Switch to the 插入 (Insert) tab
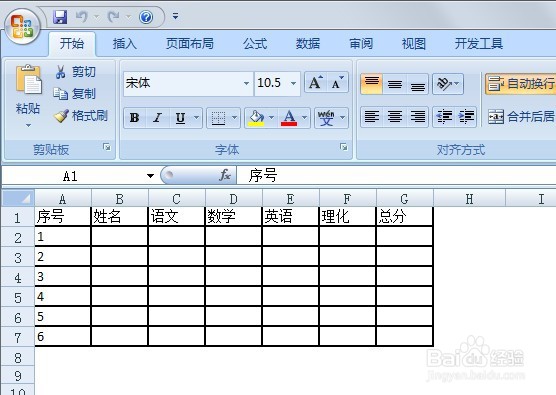The height and width of the screenshot is (395, 556). [x=124, y=44]
